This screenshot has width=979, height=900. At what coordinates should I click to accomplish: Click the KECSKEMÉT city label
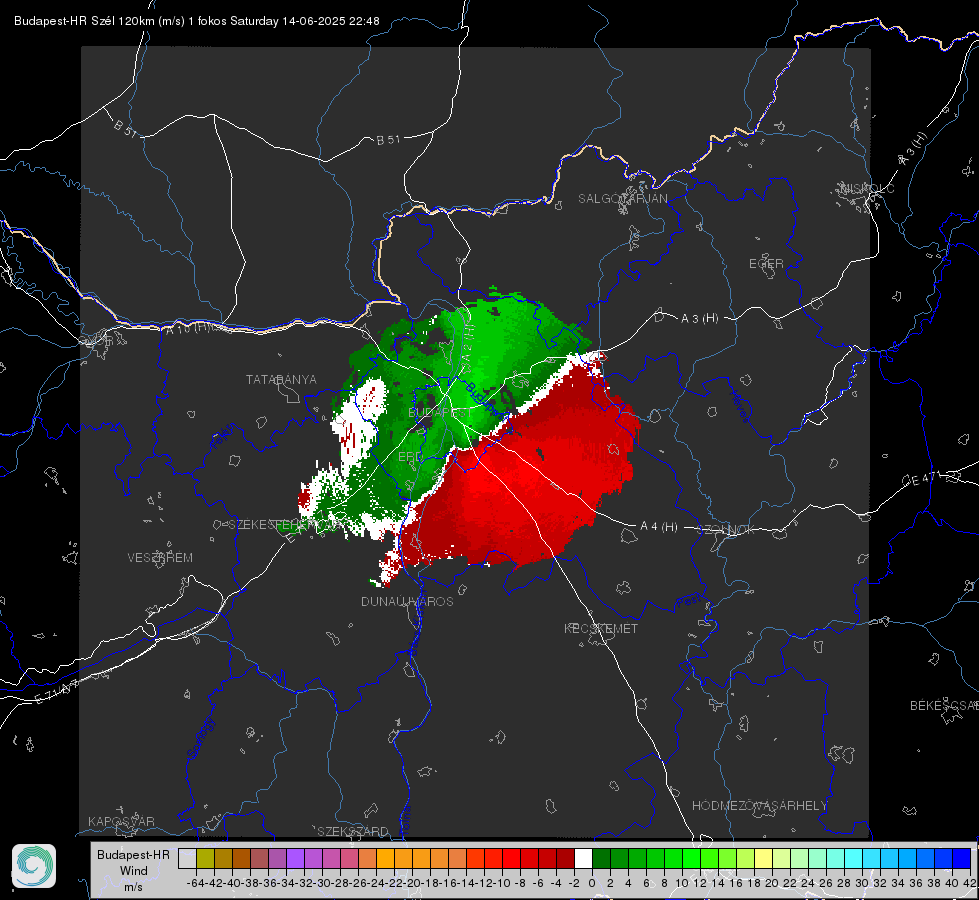[x=601, y=629]
